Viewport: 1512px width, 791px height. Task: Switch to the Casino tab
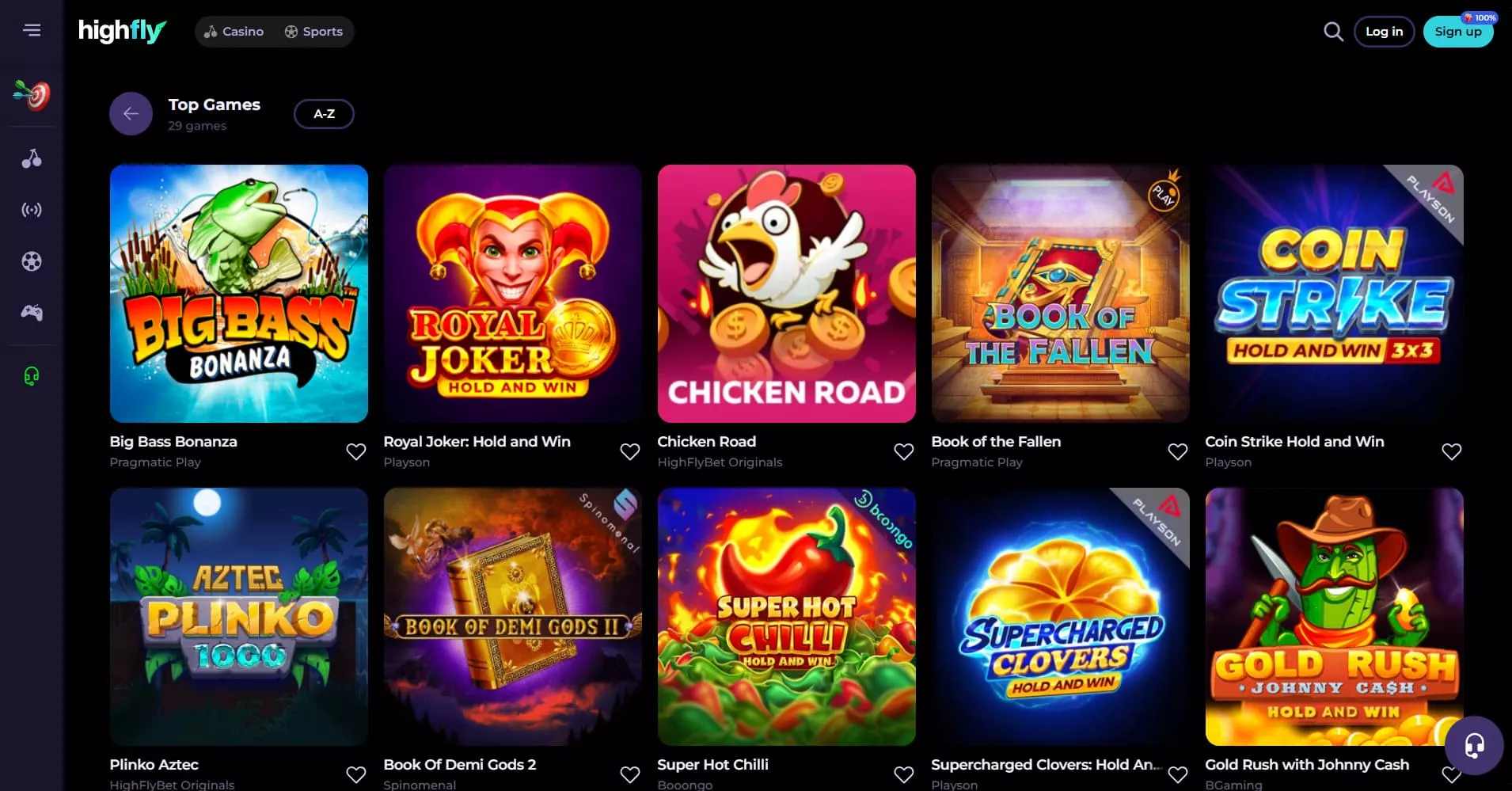(x=234, y=32)
